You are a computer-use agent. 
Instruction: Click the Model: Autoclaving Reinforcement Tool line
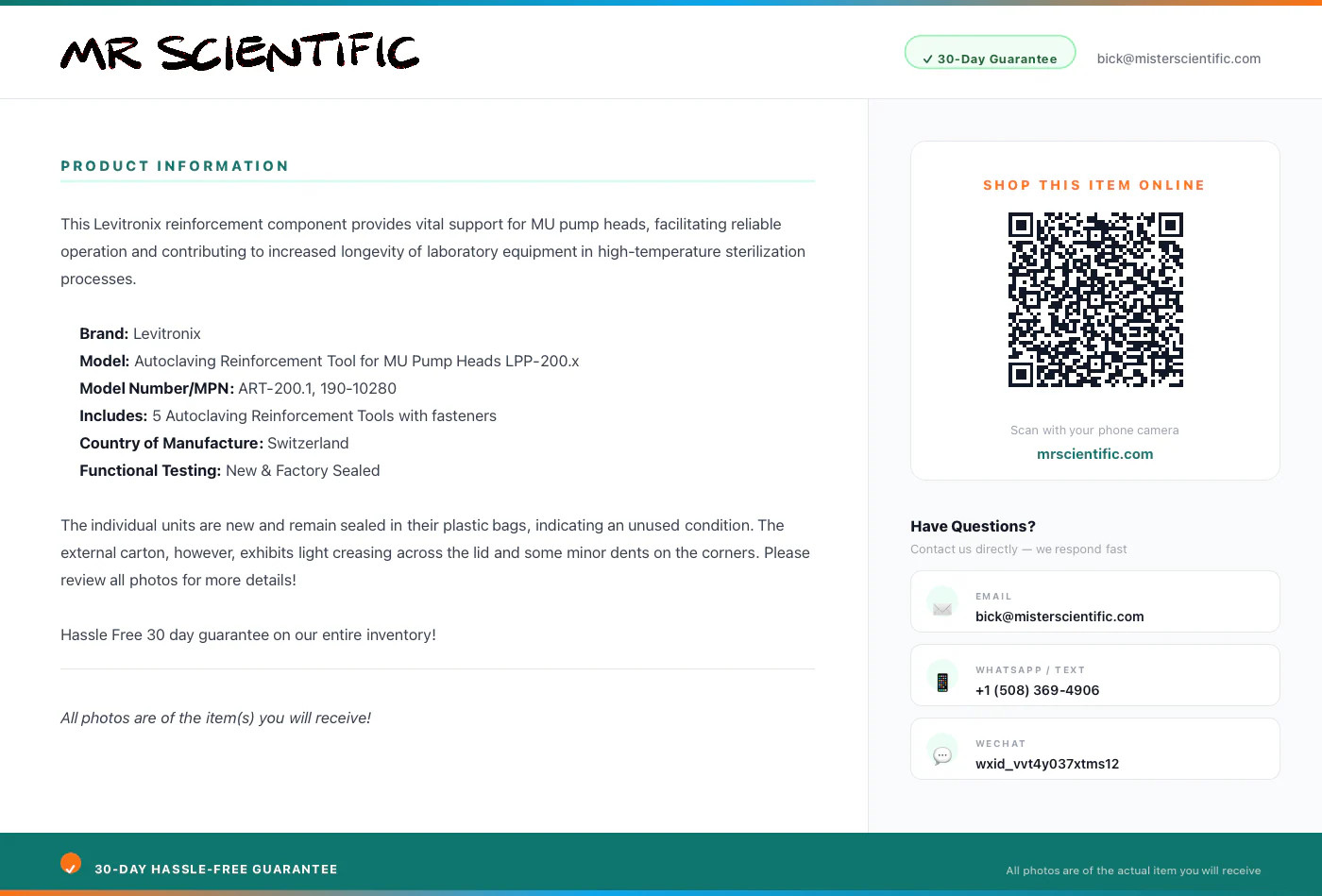click(330, 362)
